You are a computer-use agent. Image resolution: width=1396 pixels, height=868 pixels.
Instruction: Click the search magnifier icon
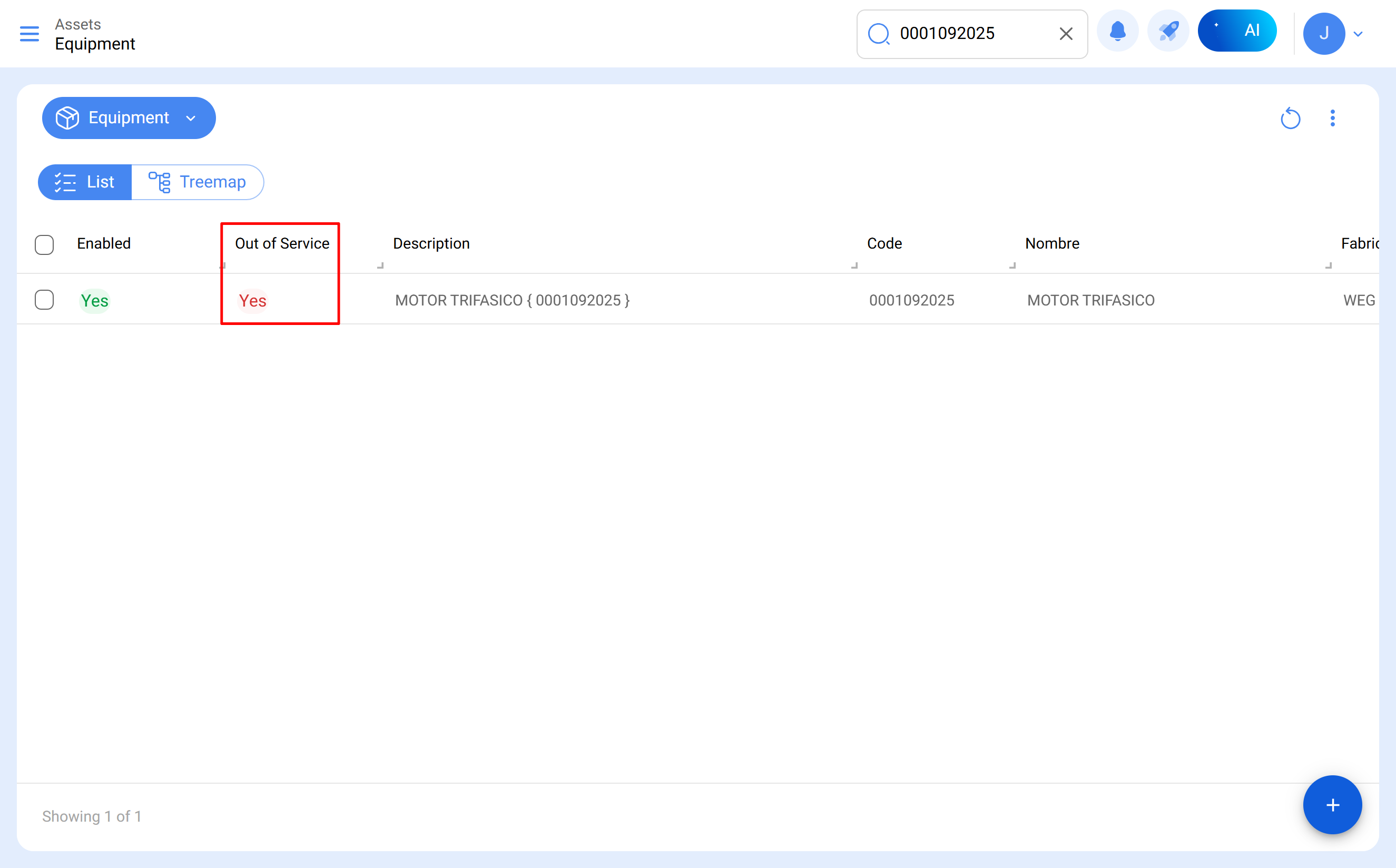(878, 34)
